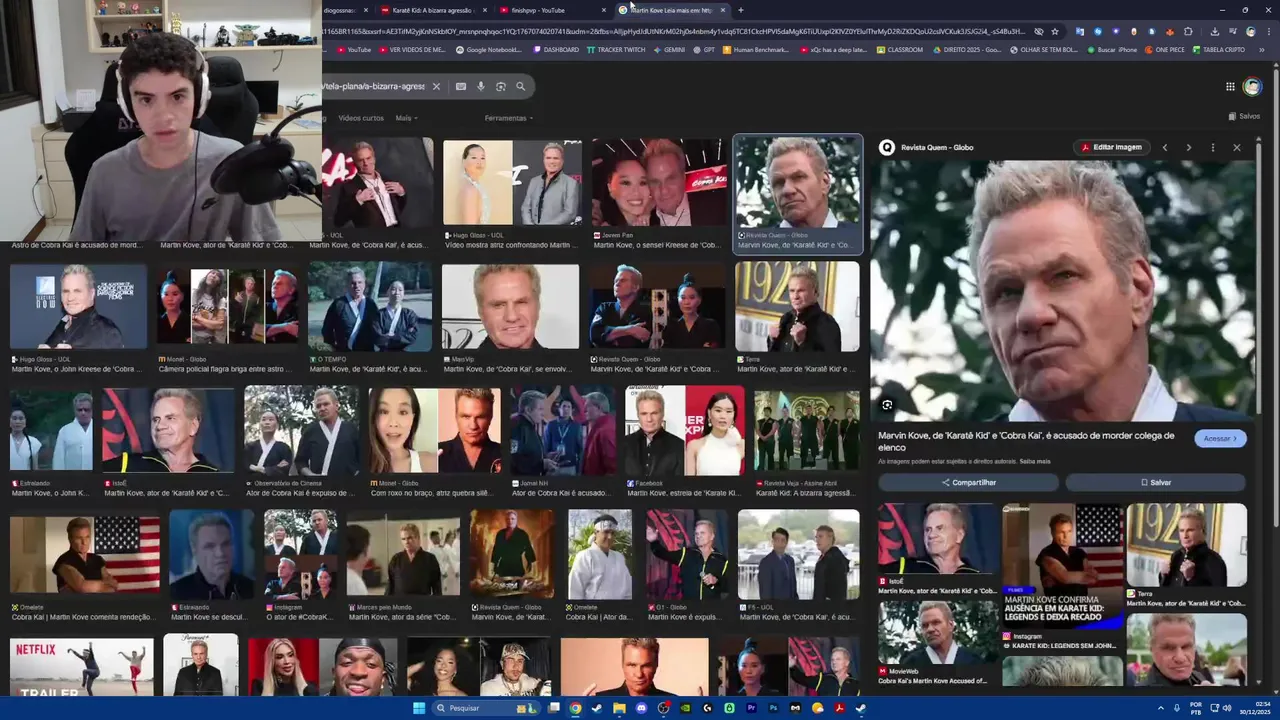Start voice search with the microphone icon
Image resolution: width=1280 pixels, height=720 pixels.
pos(481,86)
